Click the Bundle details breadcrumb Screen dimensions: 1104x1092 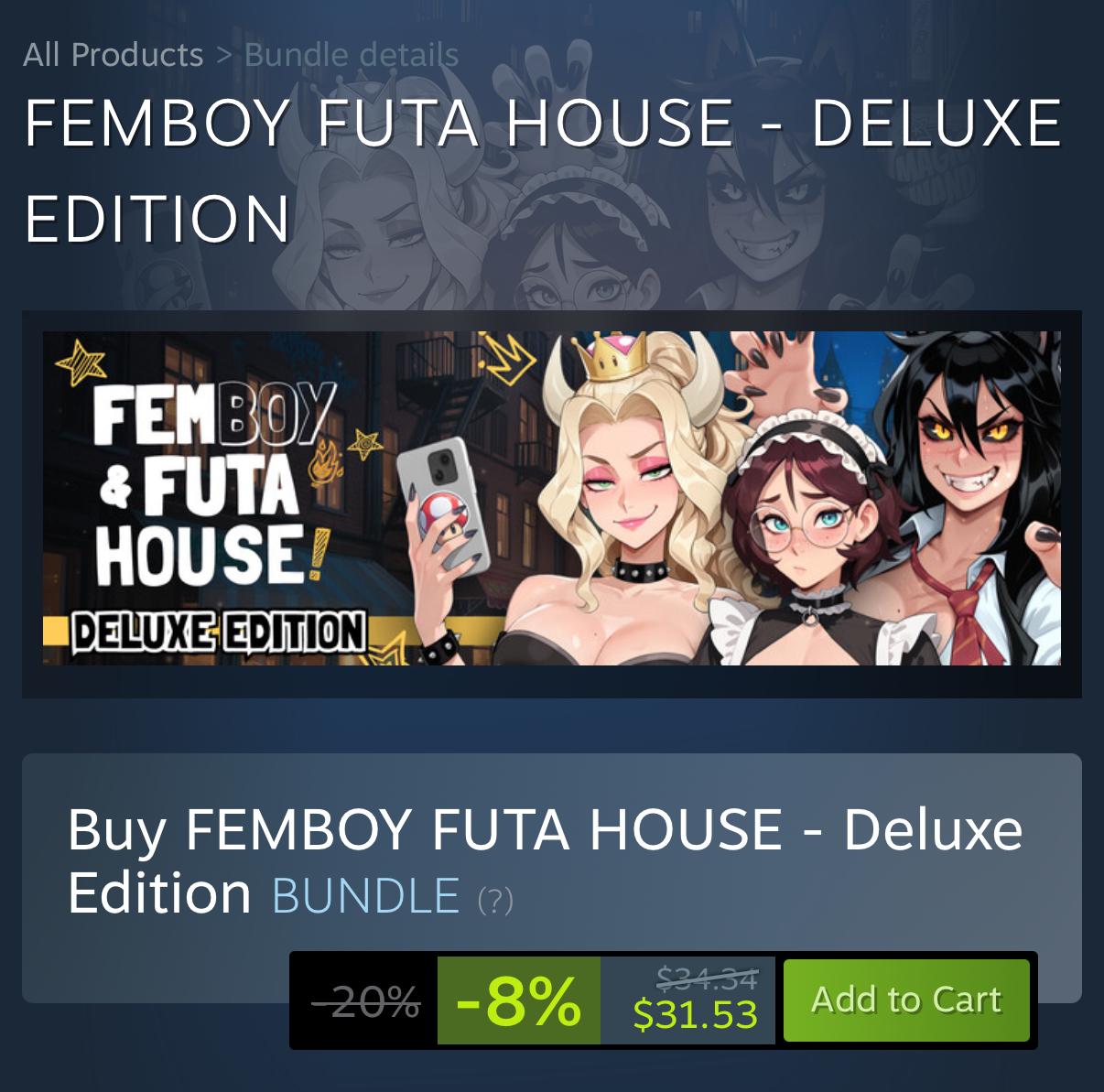pyautogui.click(x=352, y=54)
